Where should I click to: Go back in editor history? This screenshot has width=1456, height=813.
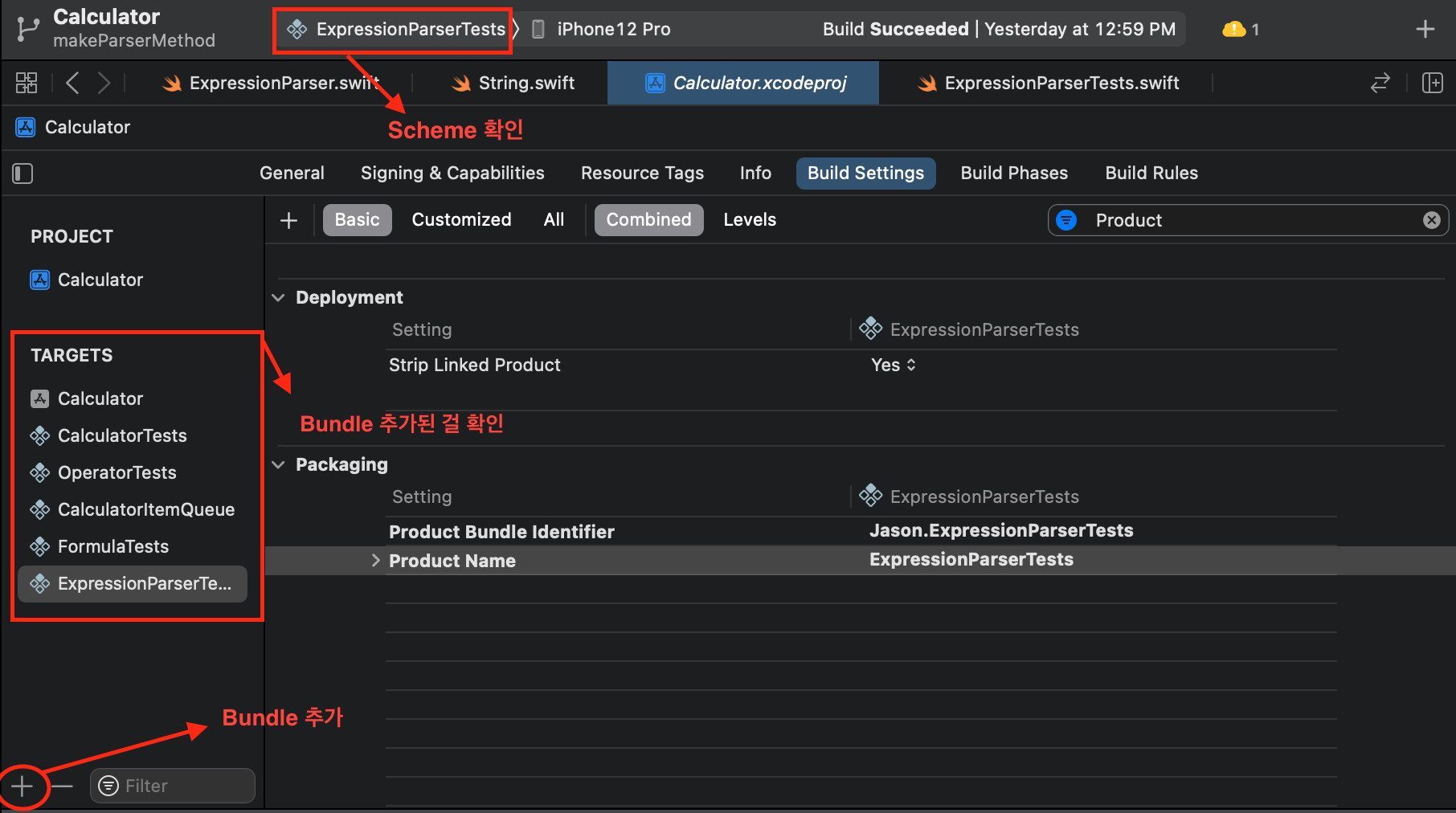tap(72, 83)
